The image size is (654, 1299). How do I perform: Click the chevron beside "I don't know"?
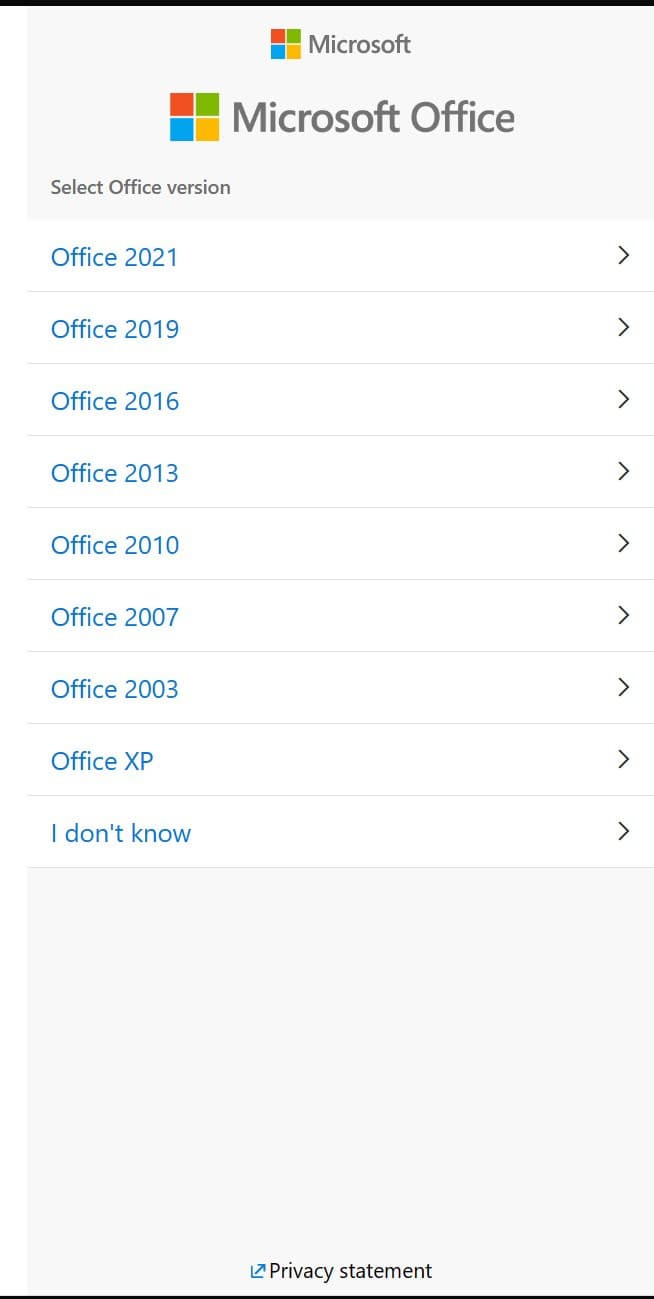[x=624, y=832]
